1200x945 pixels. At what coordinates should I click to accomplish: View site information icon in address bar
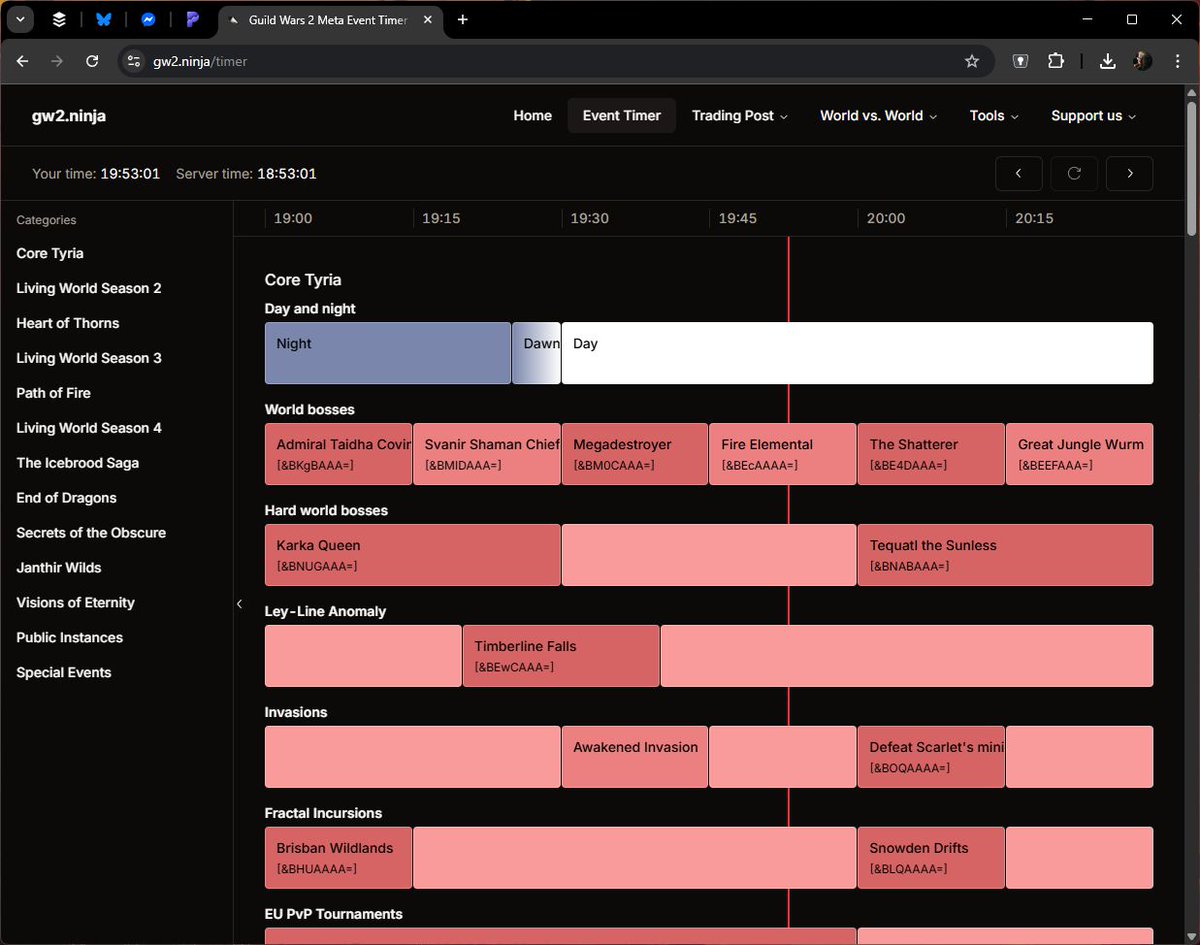(134, 61)
